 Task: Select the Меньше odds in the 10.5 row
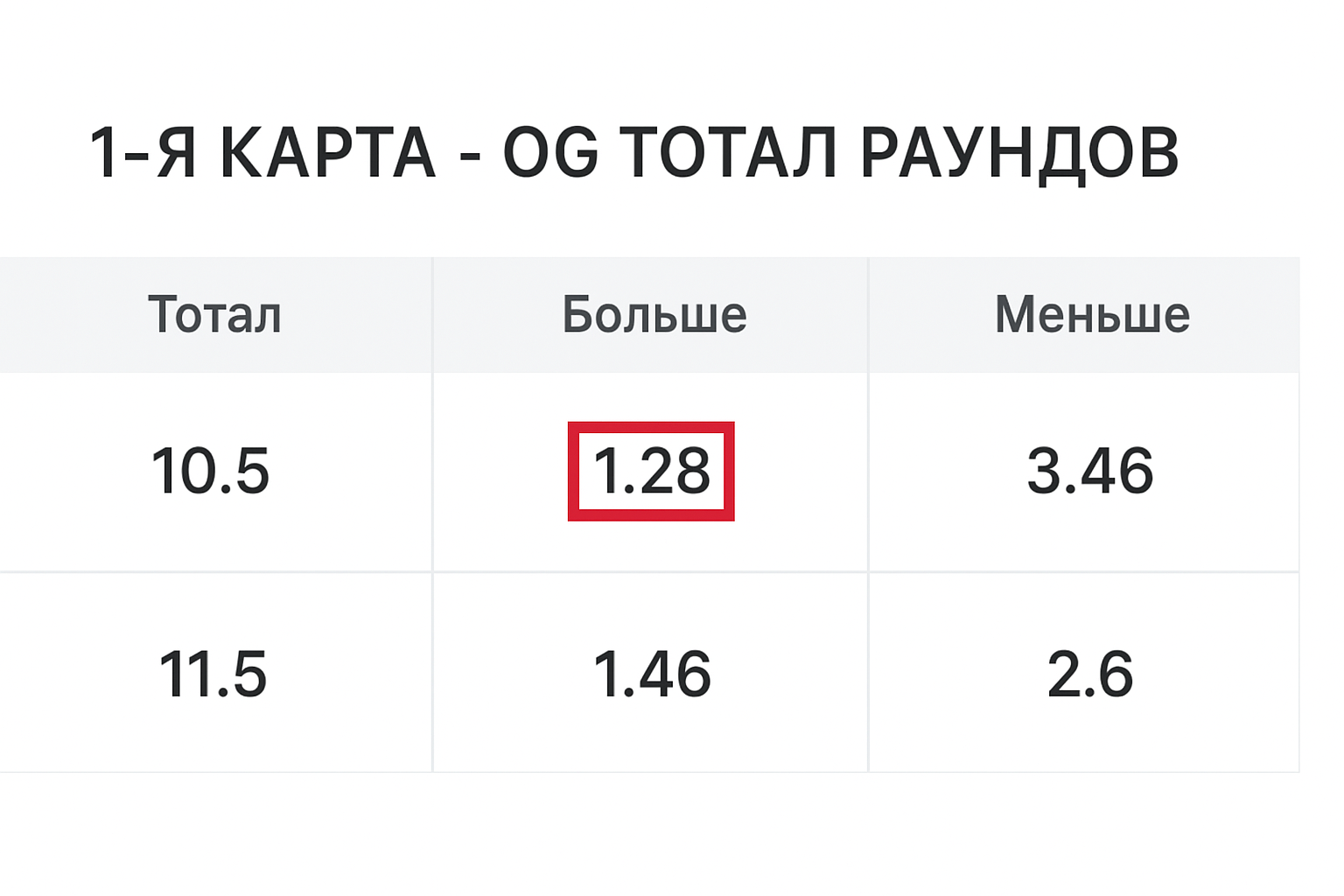click(1089, 471)
